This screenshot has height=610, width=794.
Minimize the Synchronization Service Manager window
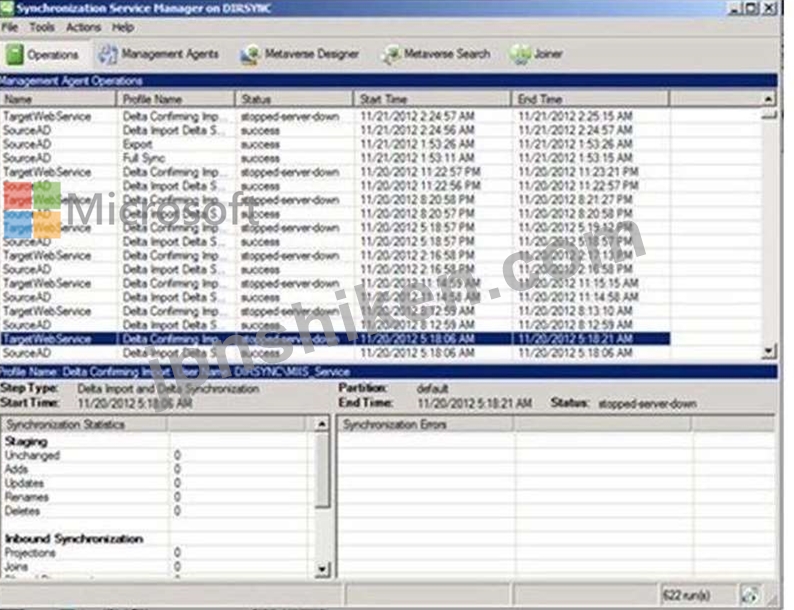(x=734, y=8)
